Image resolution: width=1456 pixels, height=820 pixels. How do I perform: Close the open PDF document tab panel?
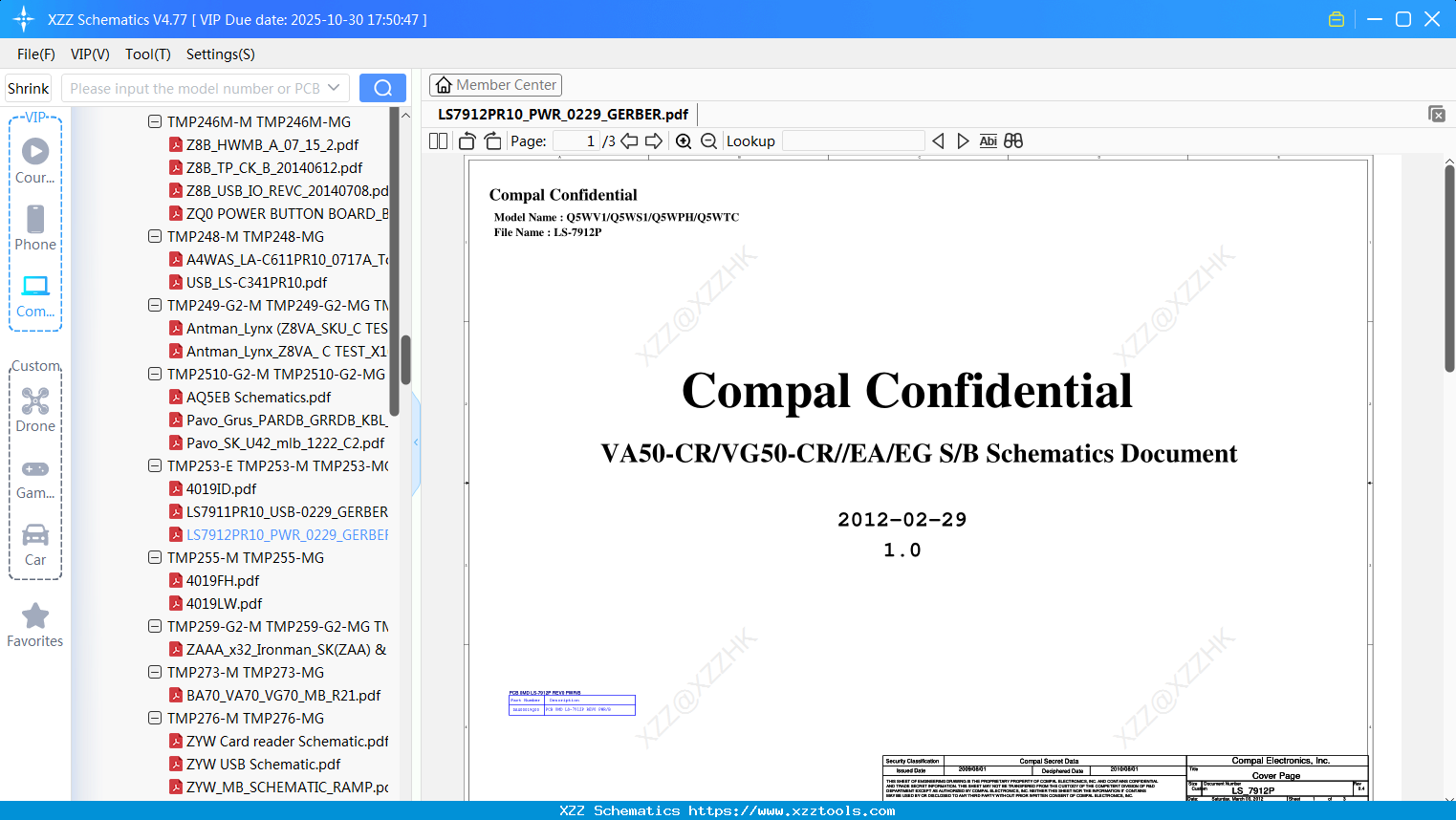coord(1437,114)
